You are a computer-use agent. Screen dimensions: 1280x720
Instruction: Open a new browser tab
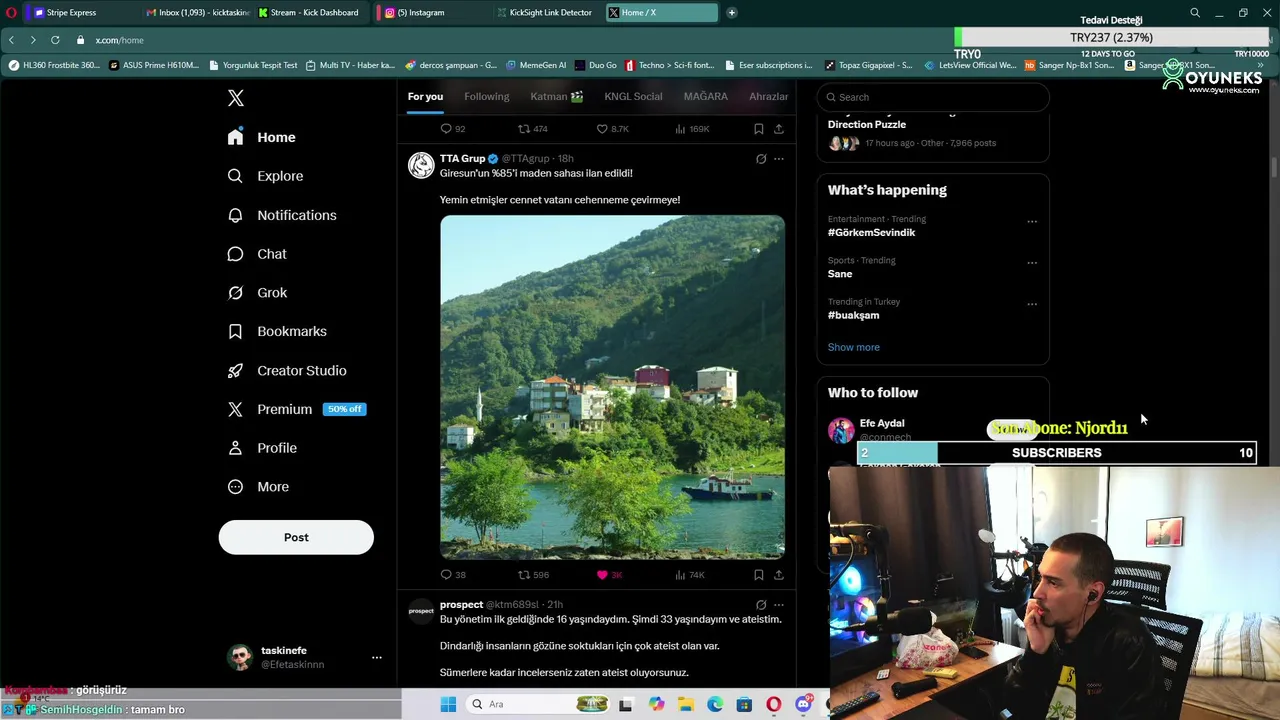(732, 12)
